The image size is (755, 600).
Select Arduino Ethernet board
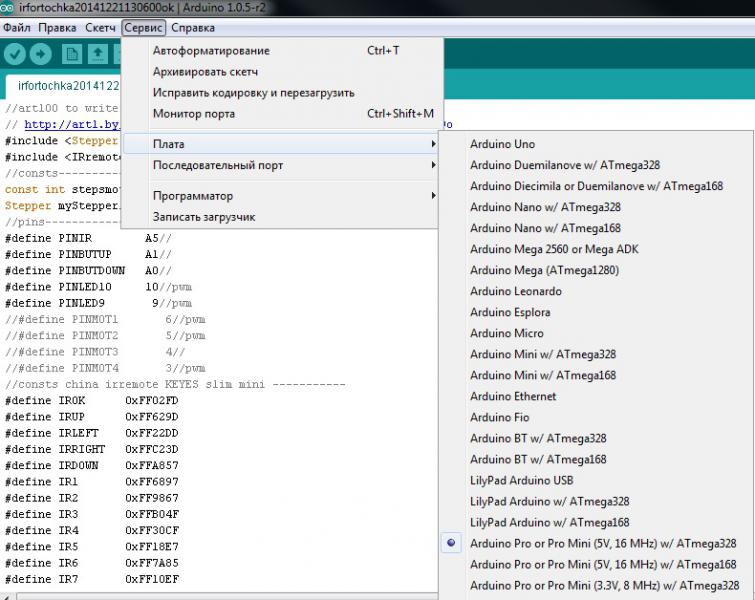(x=596, y=396)
